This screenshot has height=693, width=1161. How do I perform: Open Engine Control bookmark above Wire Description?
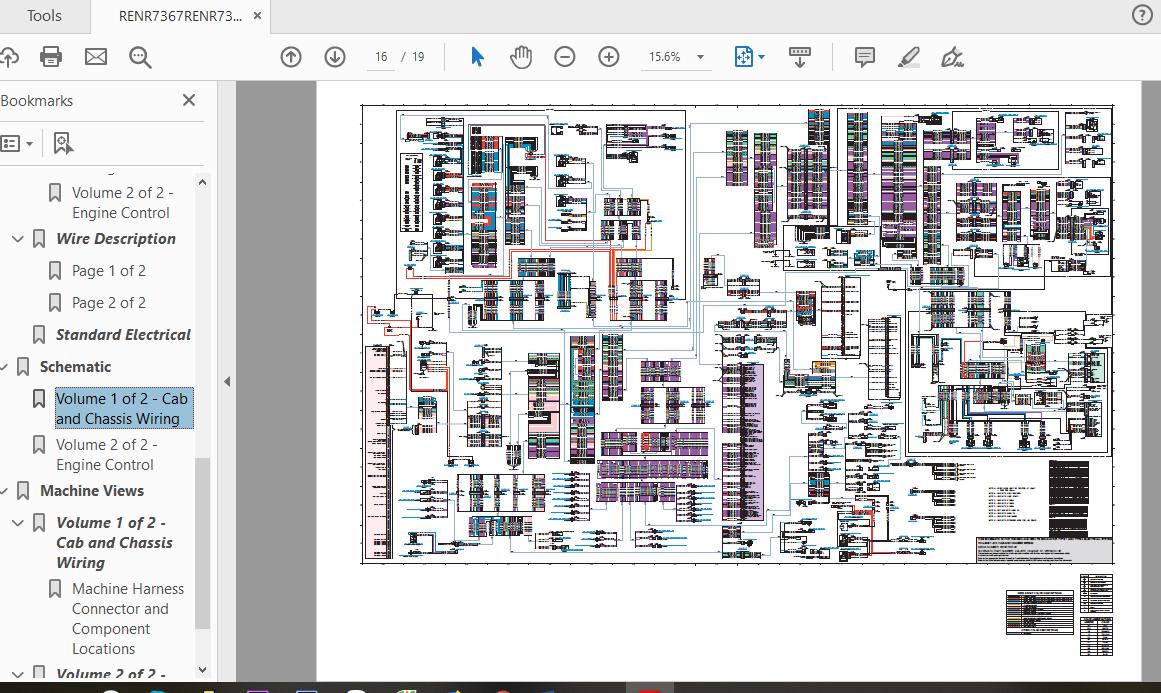122,203
